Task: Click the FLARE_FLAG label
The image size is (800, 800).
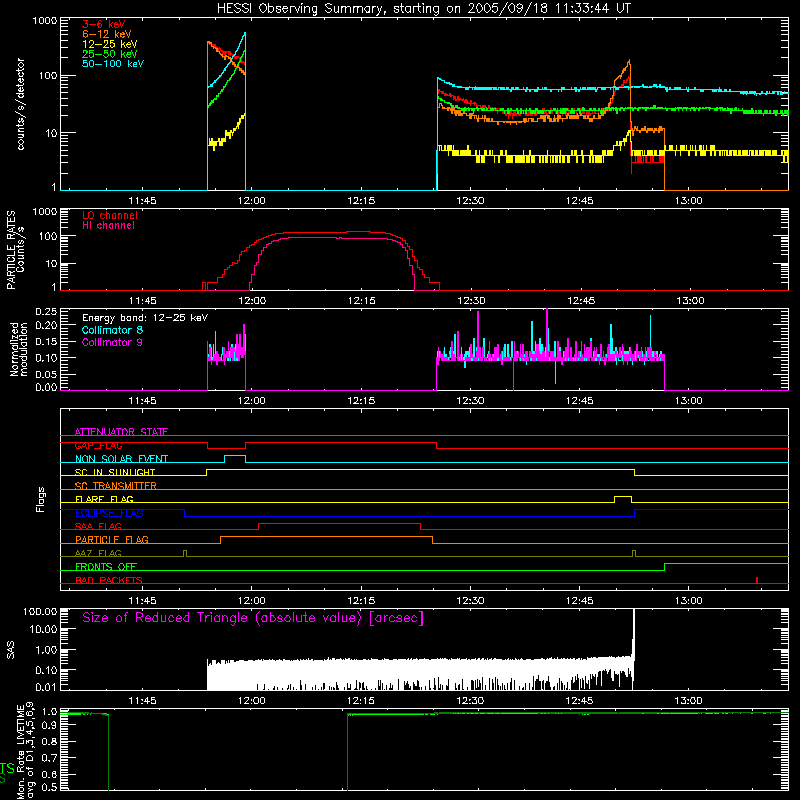Action: tap(104, 499)
